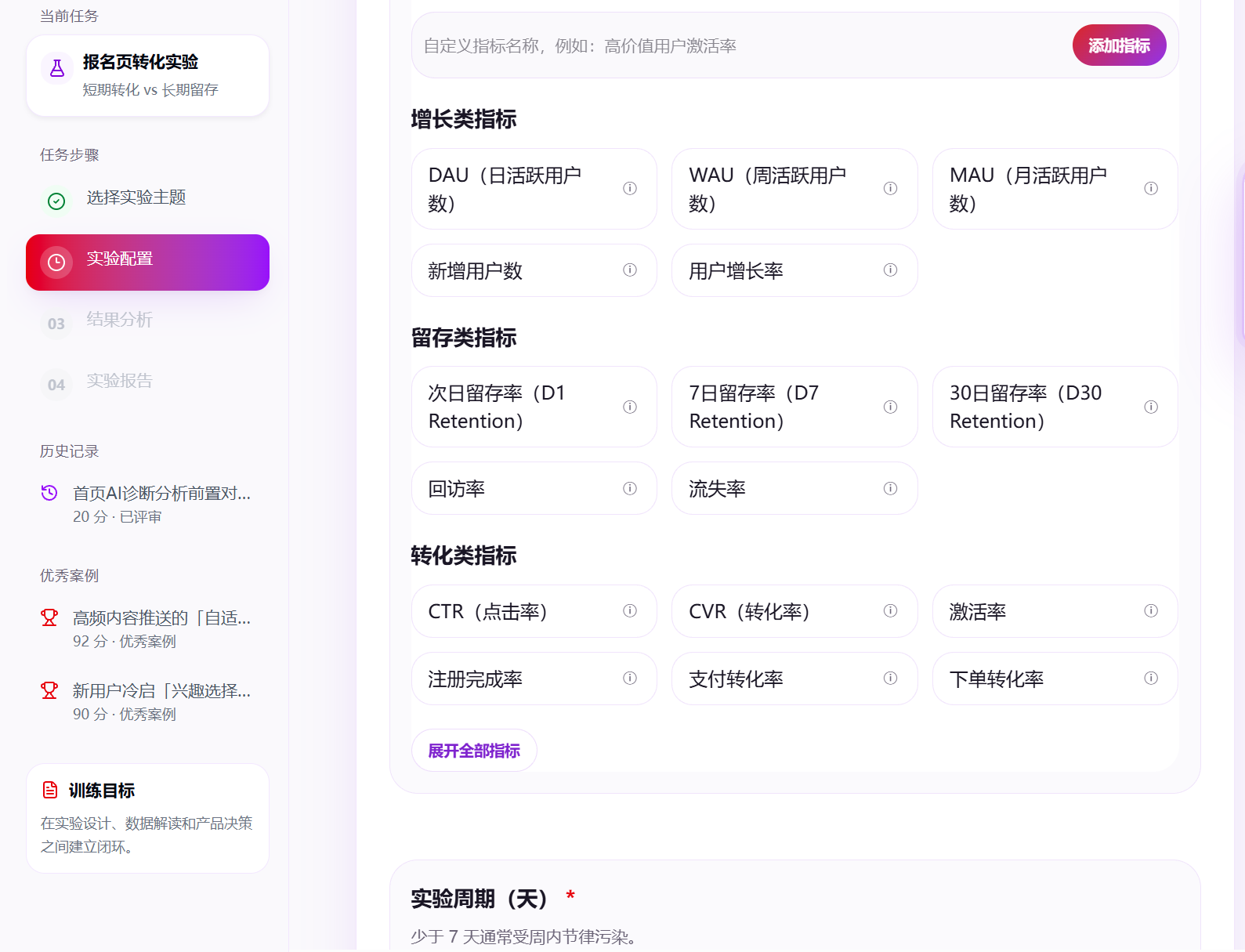Open current task card 报名页转化实验
1245x952 pixels.
coord(147,76)
